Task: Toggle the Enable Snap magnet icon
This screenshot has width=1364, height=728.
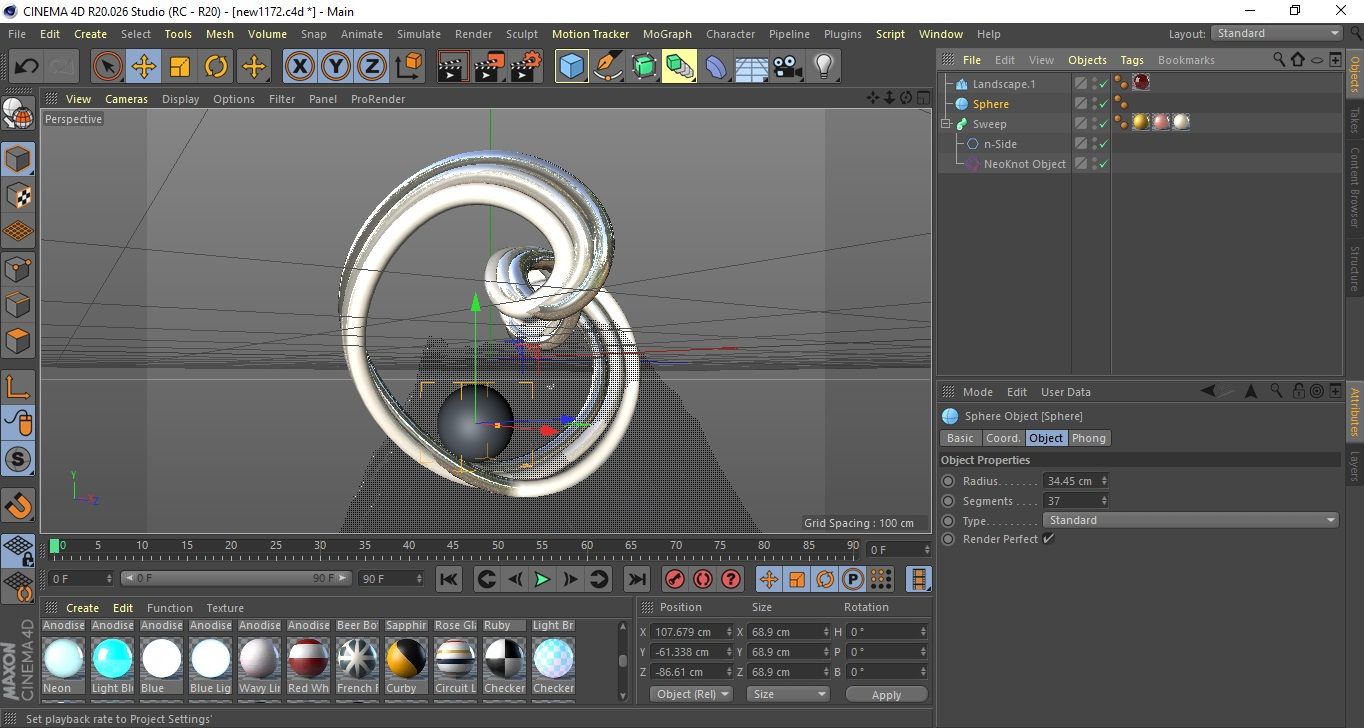Action: 18,505
